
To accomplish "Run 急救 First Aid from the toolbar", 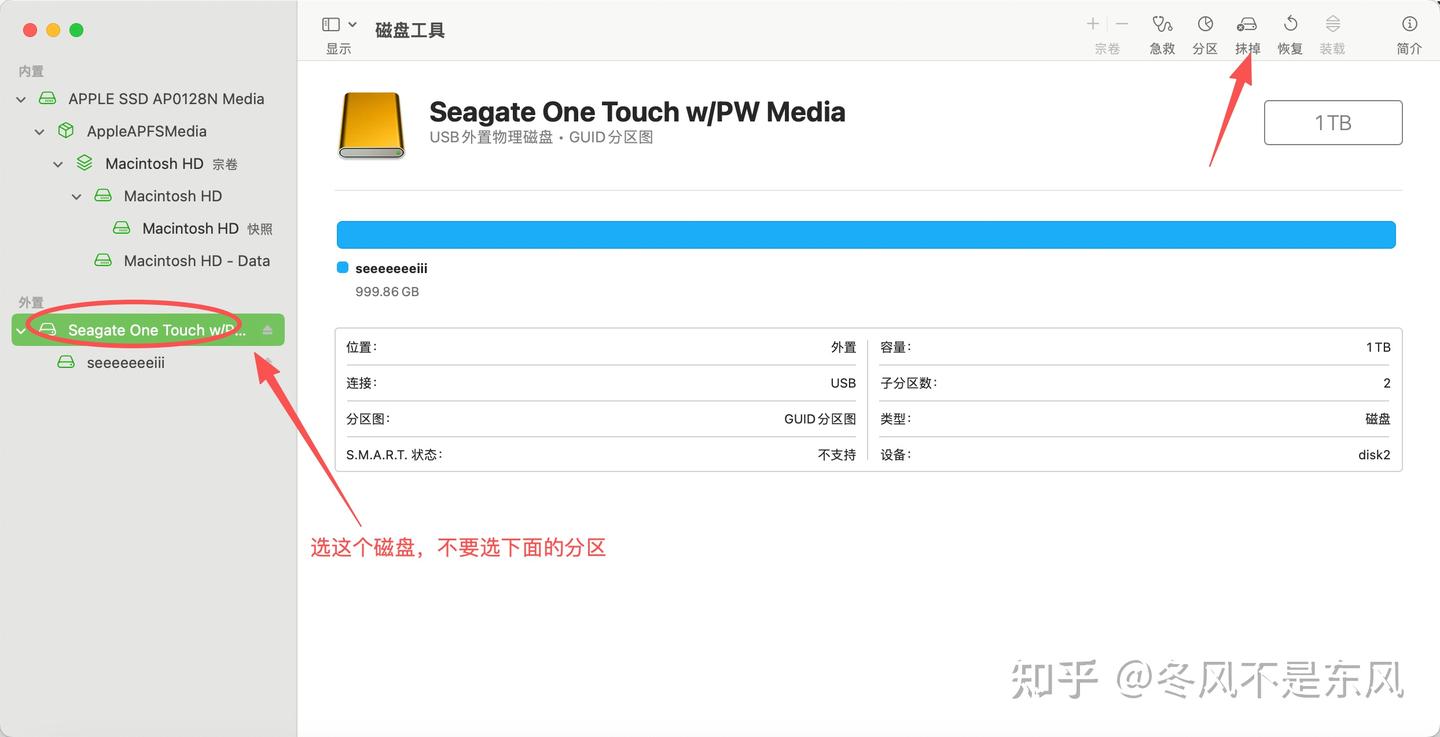I will pyautogui.click(x=1161, y=24).
